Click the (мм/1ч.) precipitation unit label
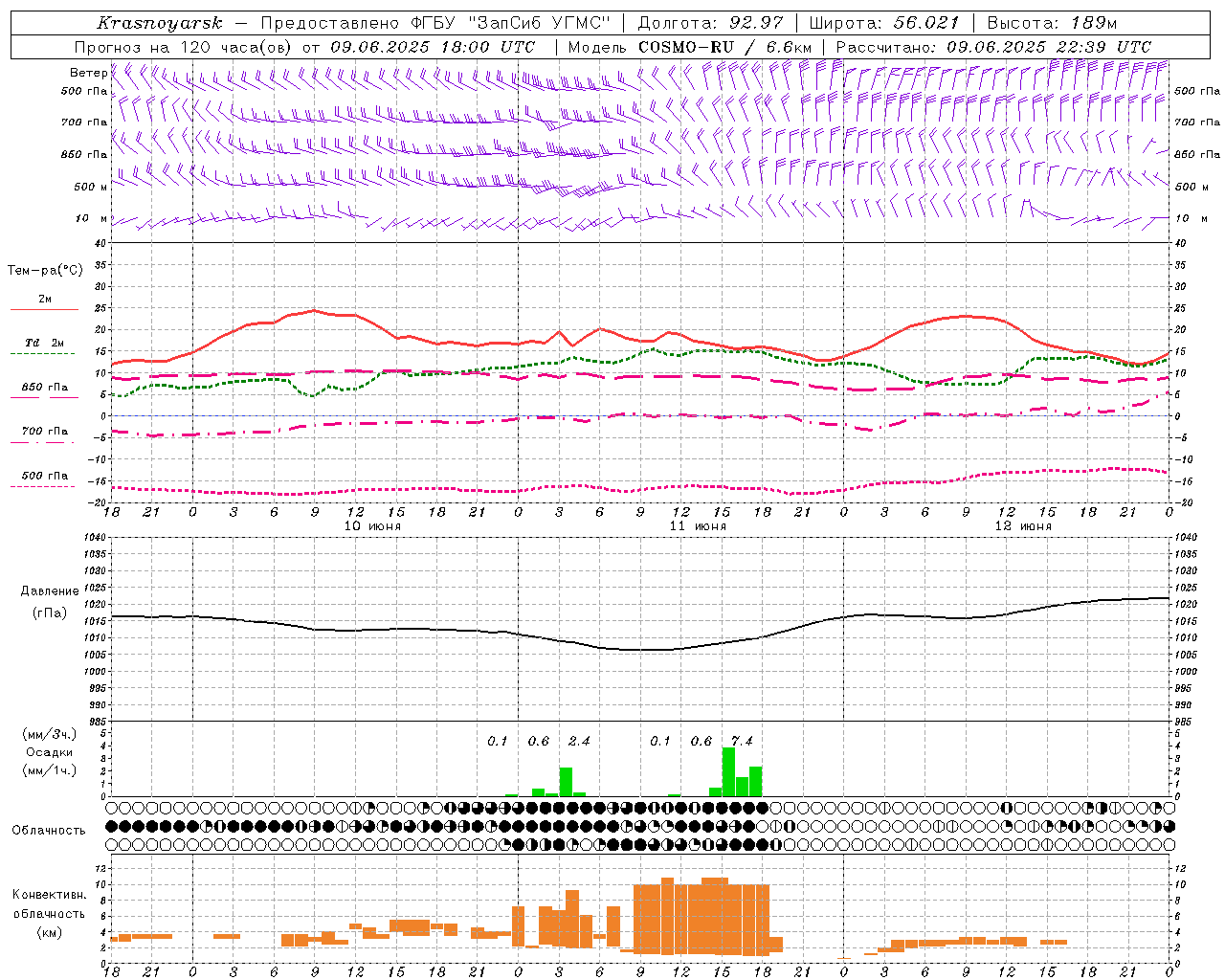The image size is (1225, 980). pyautogui.click(x=50, y=770)
